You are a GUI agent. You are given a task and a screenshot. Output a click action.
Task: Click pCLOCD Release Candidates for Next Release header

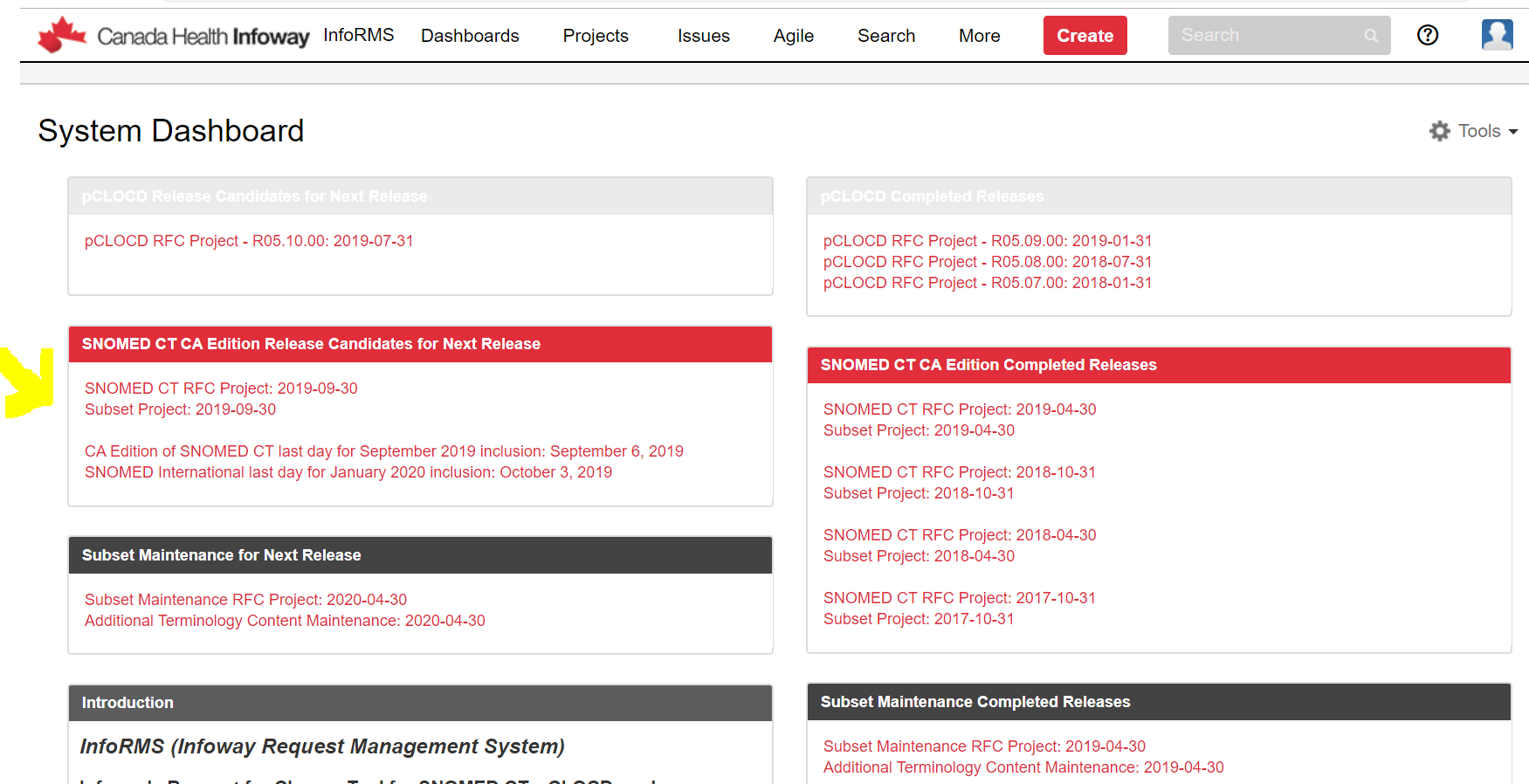point(420,196)
